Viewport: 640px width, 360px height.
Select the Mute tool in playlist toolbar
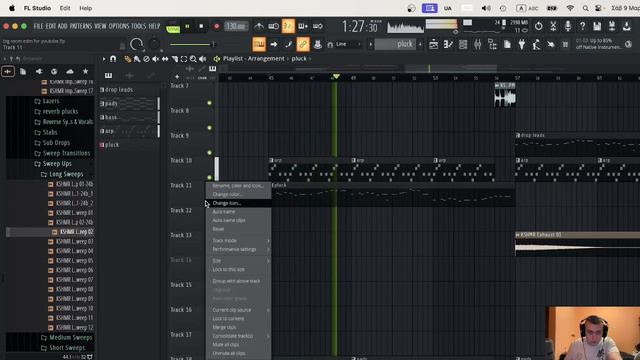tap(156, 59)
